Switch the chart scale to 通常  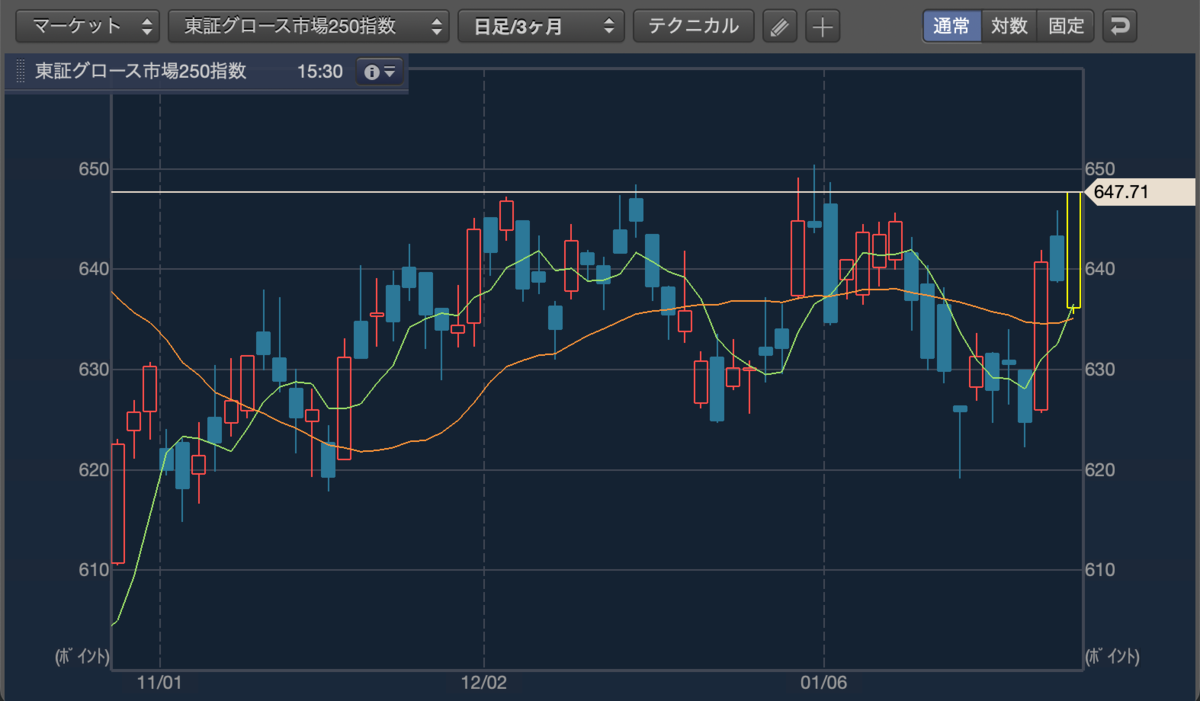pyautogui.click(x=952, y=26)
